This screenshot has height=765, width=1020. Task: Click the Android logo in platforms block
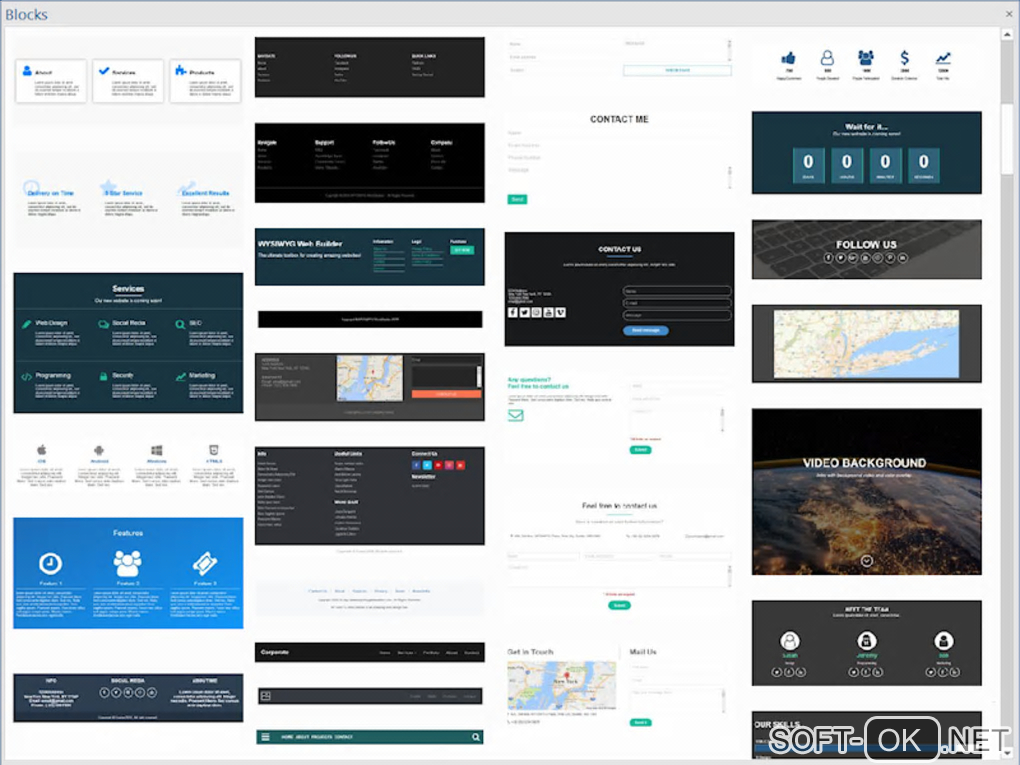[99, 450]
